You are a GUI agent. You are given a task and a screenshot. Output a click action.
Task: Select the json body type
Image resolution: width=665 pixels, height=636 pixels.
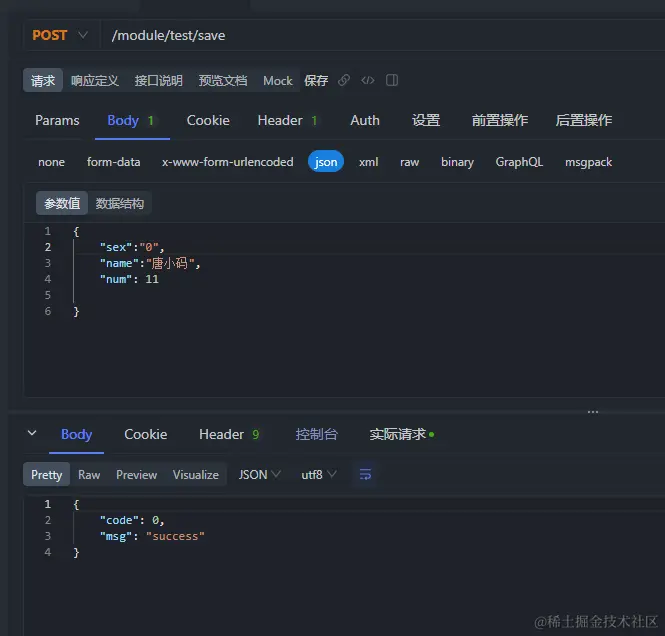click(x=326, y=162)
